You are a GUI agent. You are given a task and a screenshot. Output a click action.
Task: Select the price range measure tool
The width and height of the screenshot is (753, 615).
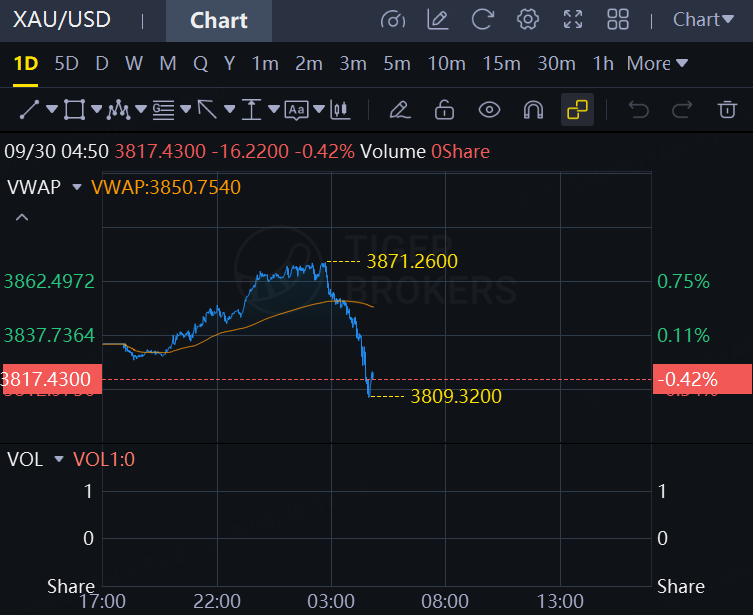(251, 110)
